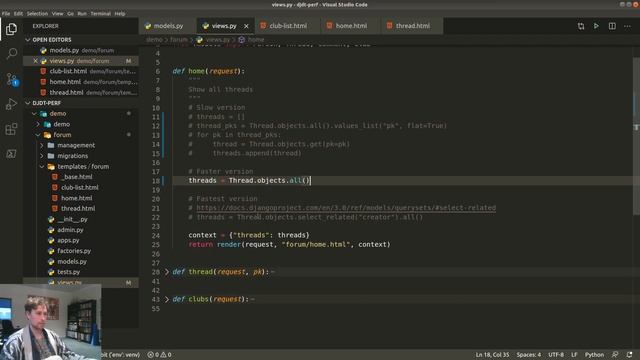Image resolution: width=640 pixels, height=360 pixels.
Task: Click the Open Changes icon in editor toolbar
Action: tap(581, 26)
